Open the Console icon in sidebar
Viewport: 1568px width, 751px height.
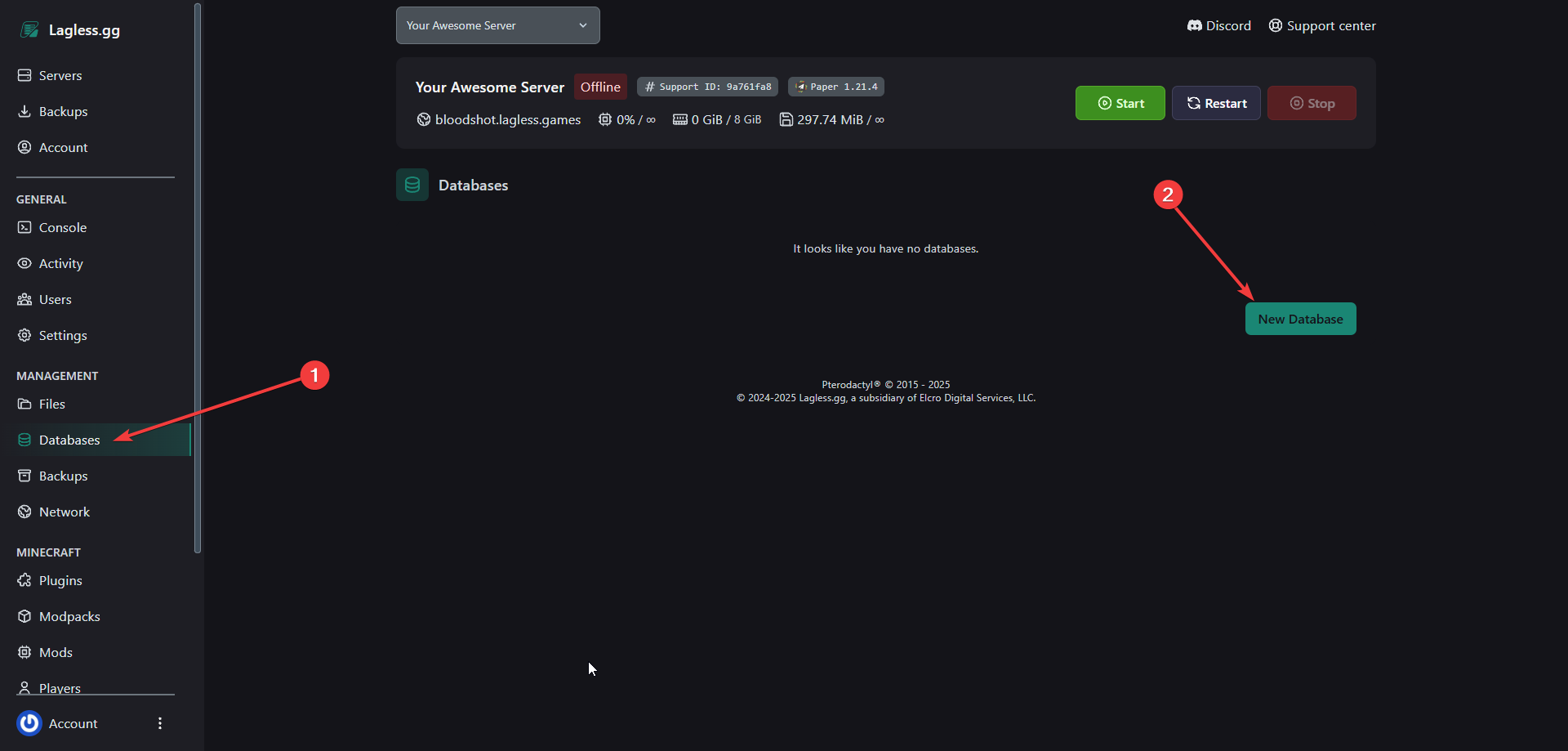24,227
